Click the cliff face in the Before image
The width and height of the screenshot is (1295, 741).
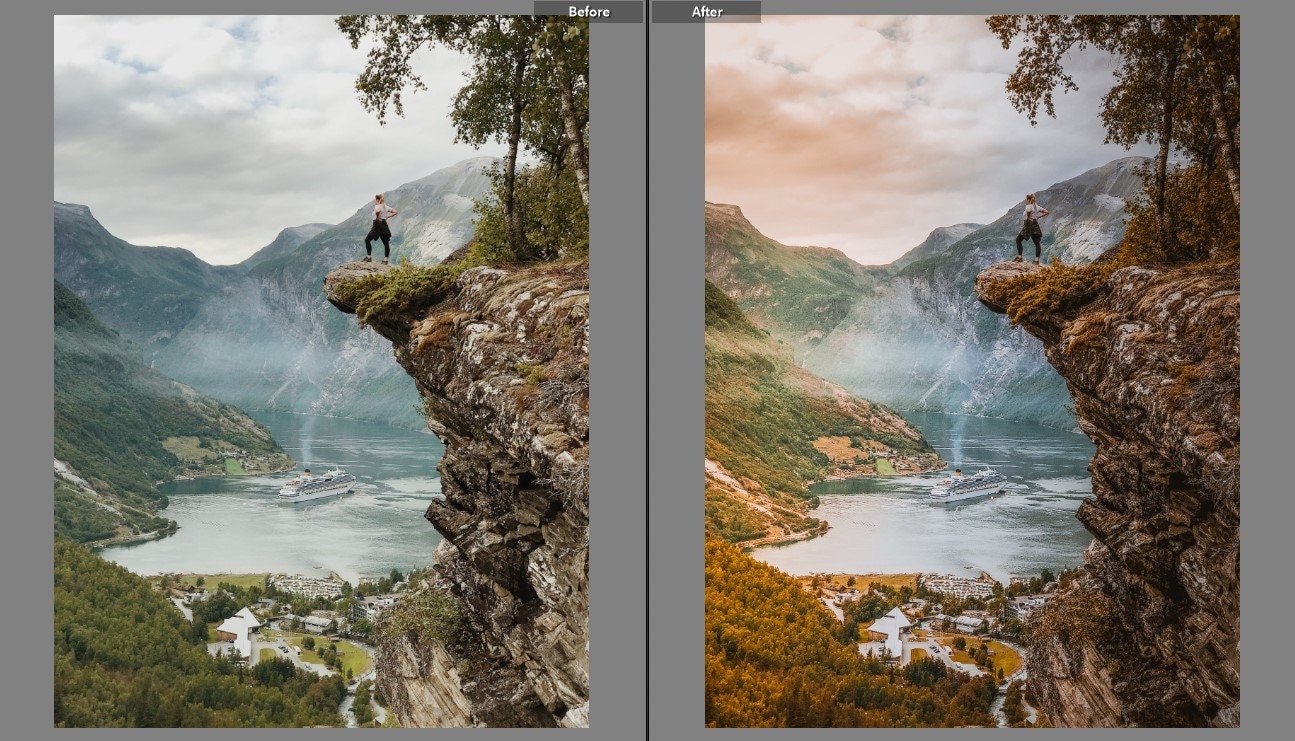(x=500, y=450)
